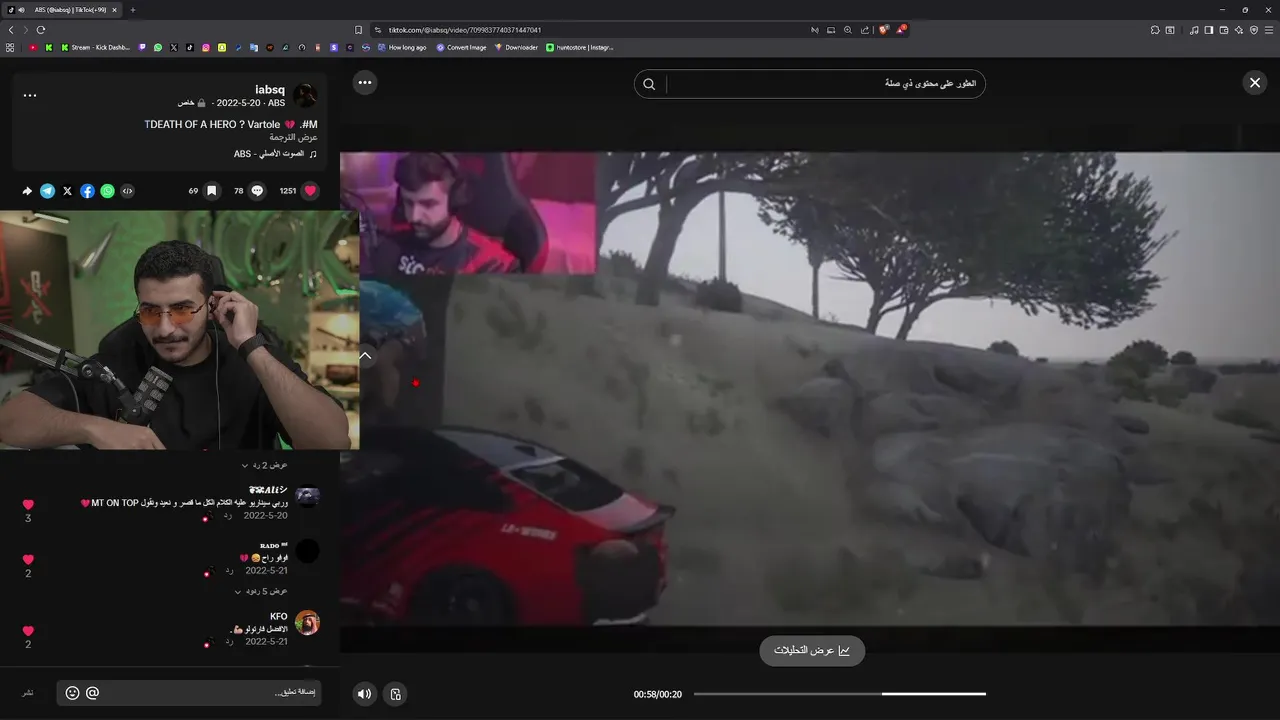This screenshot has height=720, width=1280.
Task: Share the video to WhatsApp
Action: 107,191
